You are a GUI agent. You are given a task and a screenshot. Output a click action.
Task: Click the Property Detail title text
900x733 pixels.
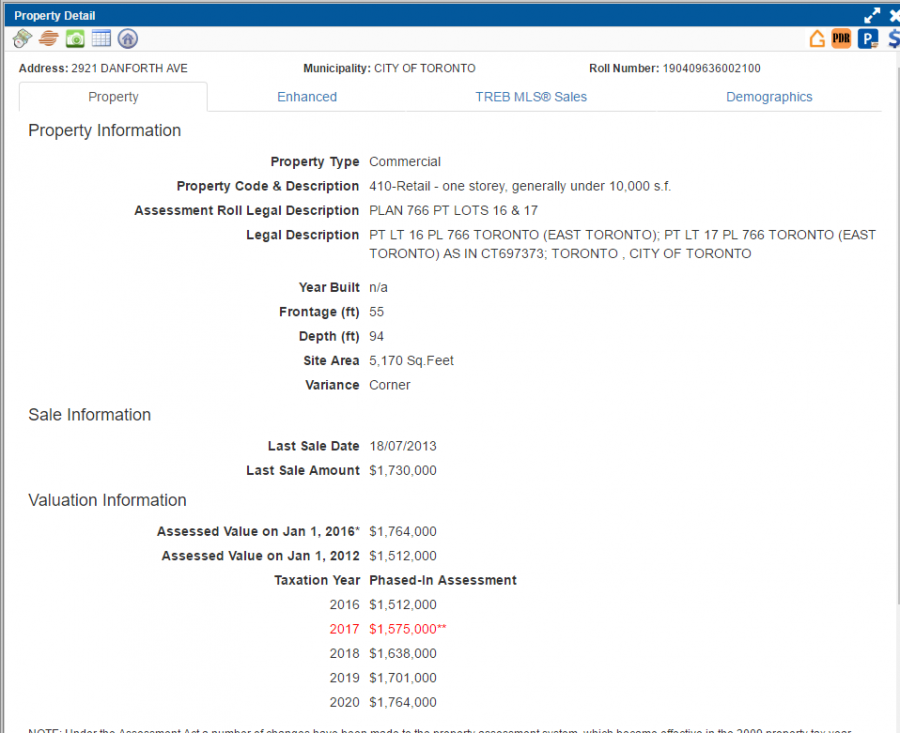click(55, 15)
